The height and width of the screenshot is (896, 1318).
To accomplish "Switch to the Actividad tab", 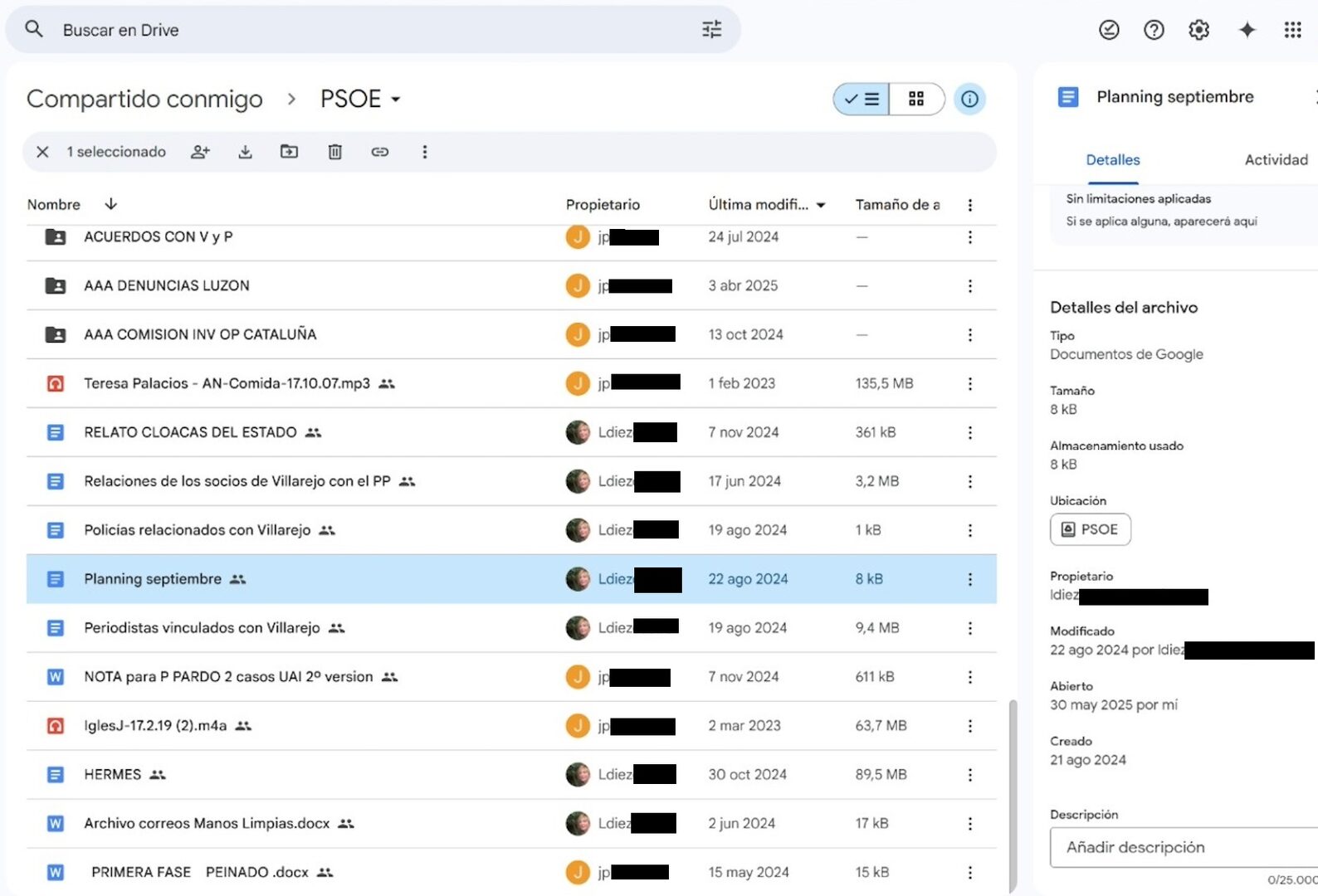I will point(1276,160).
